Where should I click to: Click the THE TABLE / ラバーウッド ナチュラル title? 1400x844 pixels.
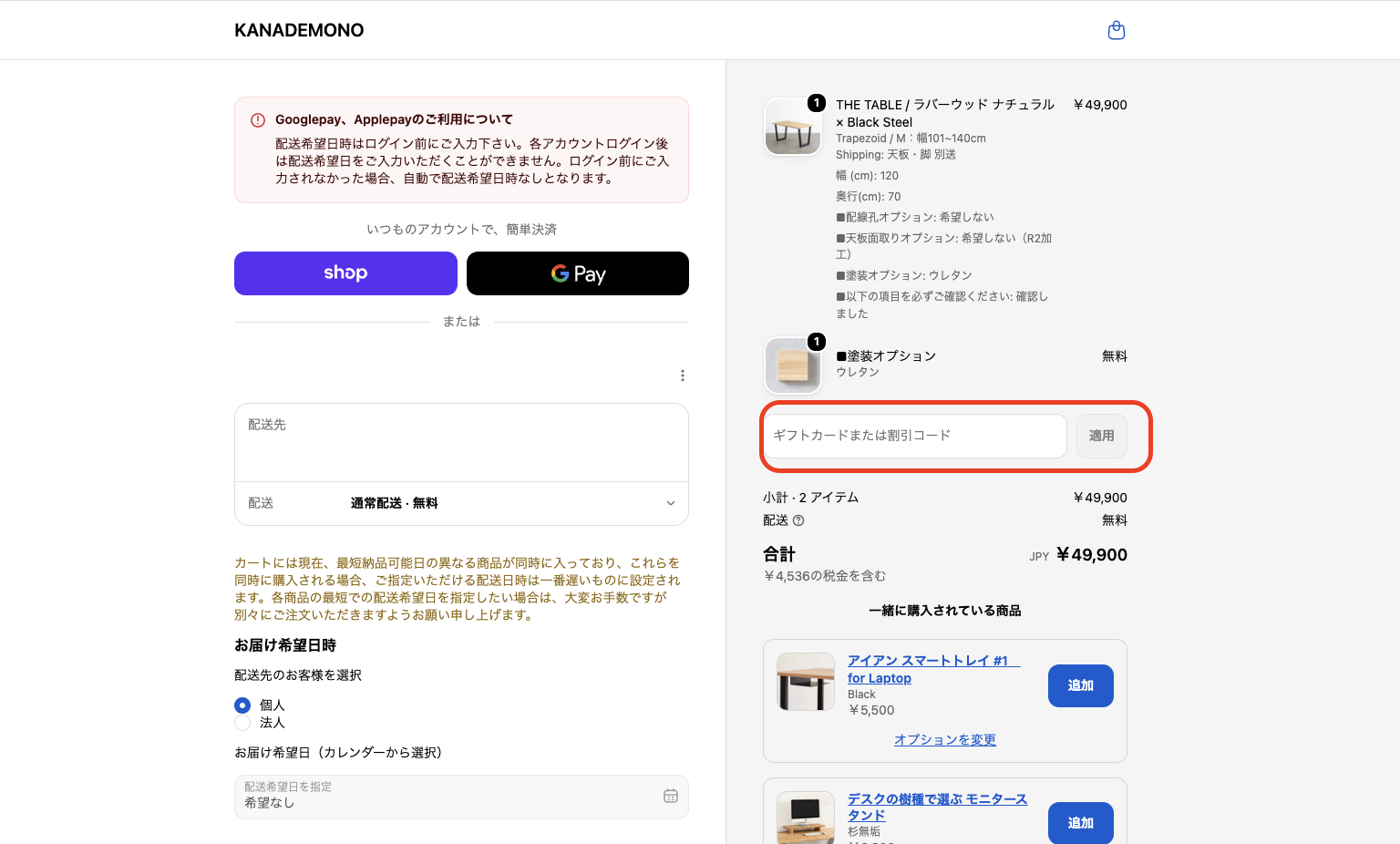[945, 113]
